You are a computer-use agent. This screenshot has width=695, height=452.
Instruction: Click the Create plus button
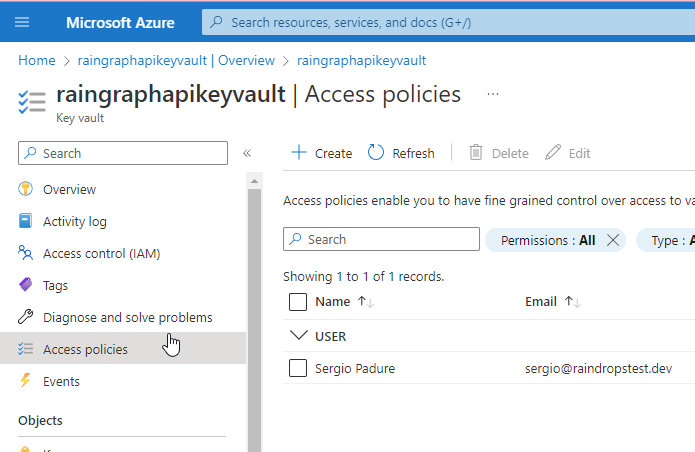(321, 153)
